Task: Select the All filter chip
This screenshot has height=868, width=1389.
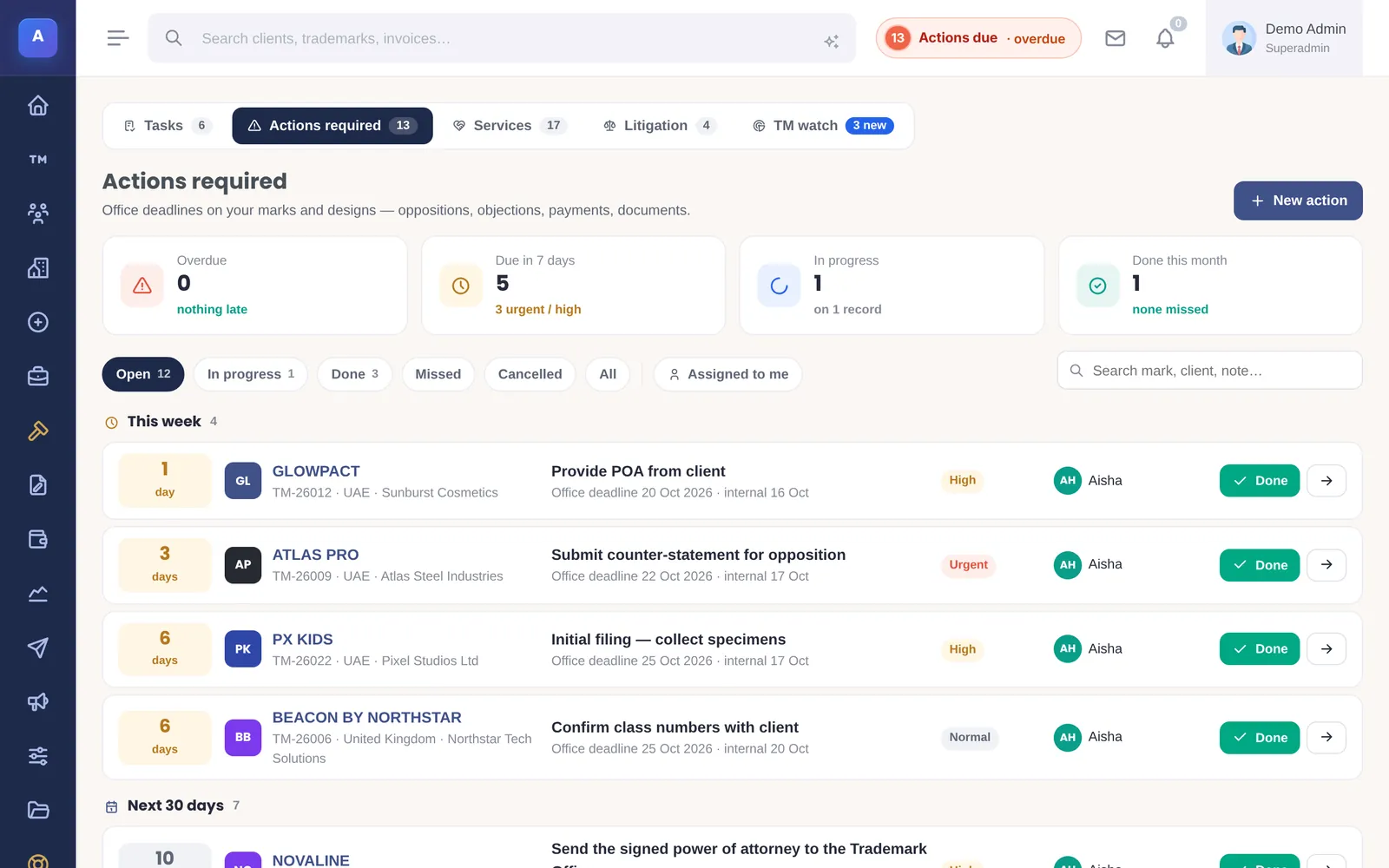Action: click(x=608, y=374)
